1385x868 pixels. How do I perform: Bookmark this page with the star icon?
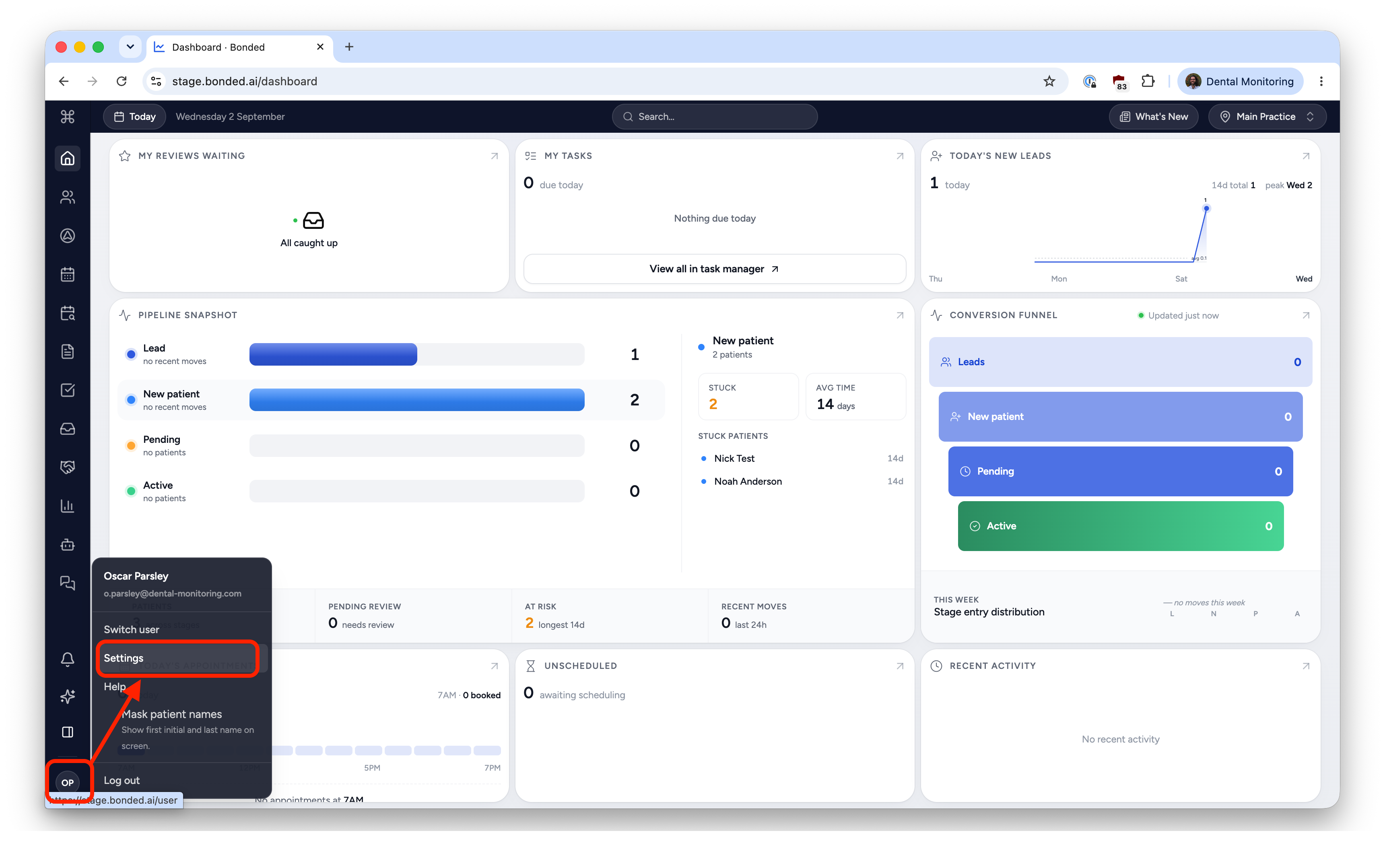(x=1049, y=82)
